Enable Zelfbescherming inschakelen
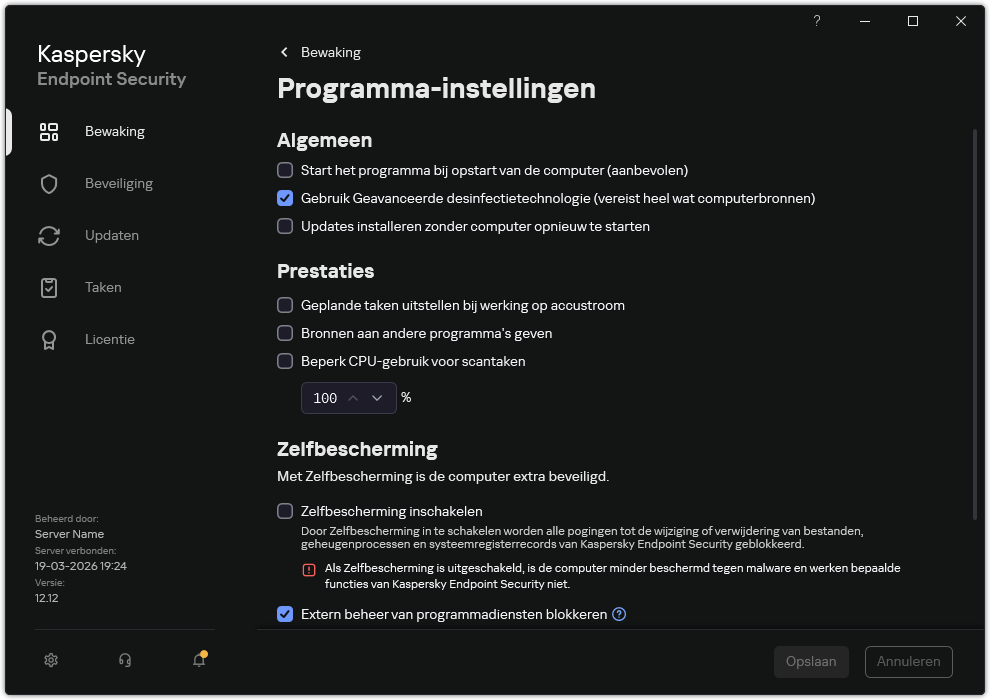 285,511
